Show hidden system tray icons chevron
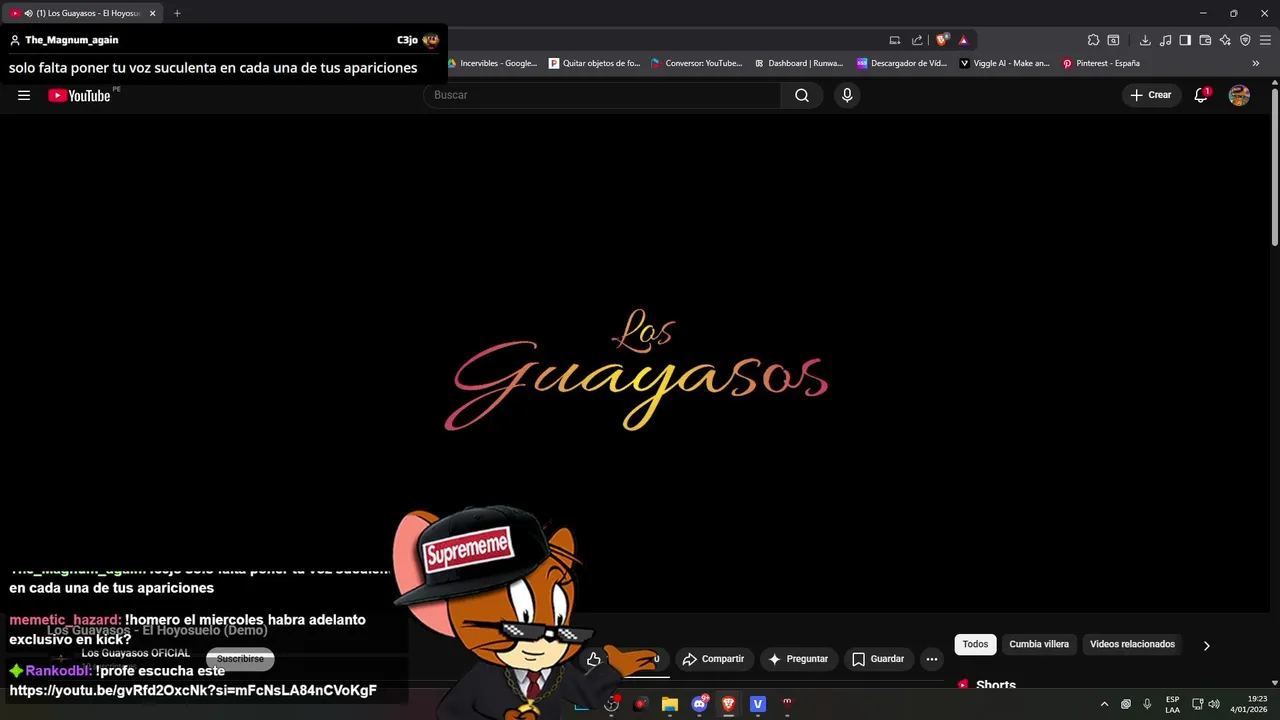The width and height of the screenshot is (1280, 720). (1104, 704)
